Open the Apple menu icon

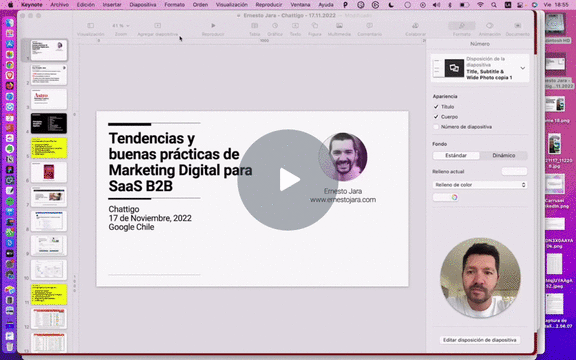pos(11,5)
